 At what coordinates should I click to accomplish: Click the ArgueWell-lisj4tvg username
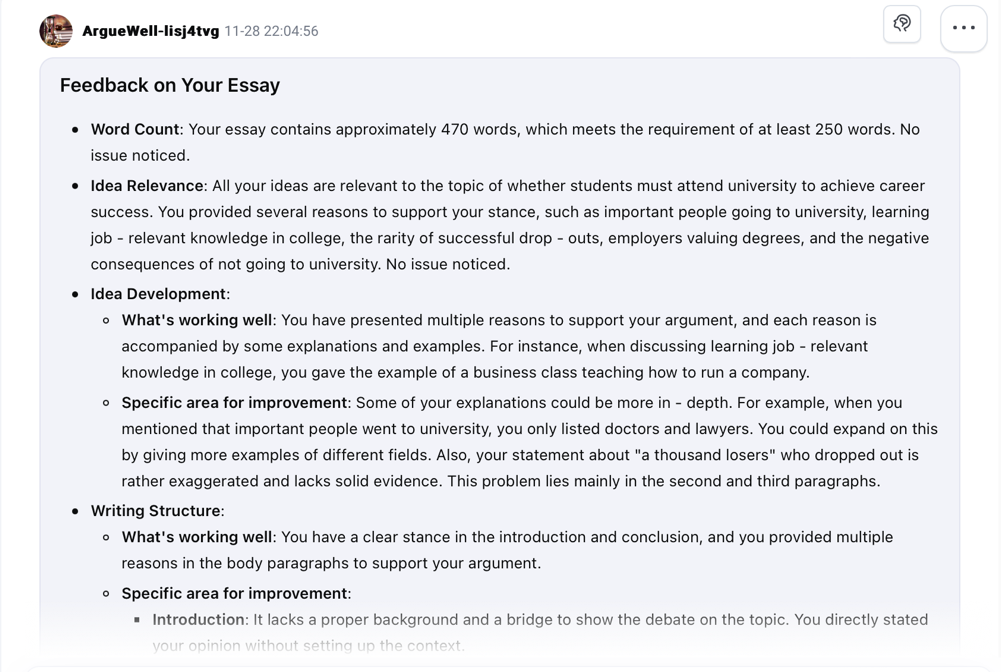point(150,31)
